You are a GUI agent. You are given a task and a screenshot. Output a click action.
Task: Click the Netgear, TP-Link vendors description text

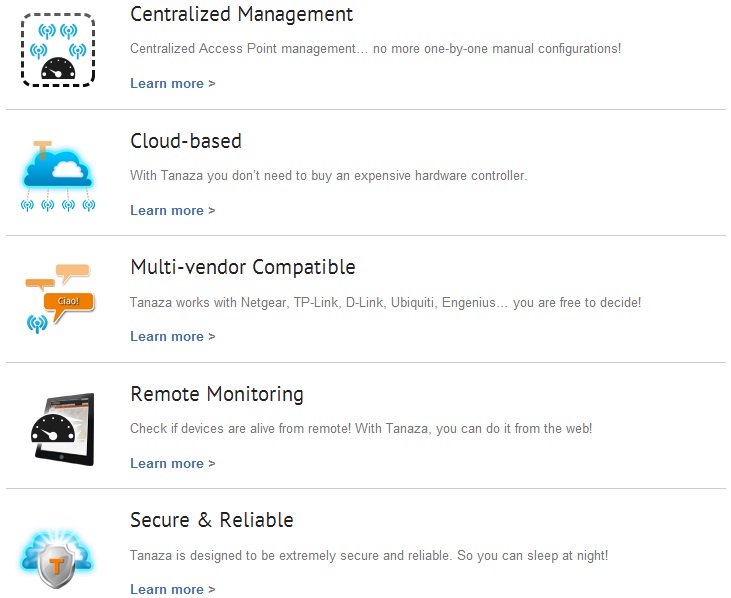pos(386,302)
